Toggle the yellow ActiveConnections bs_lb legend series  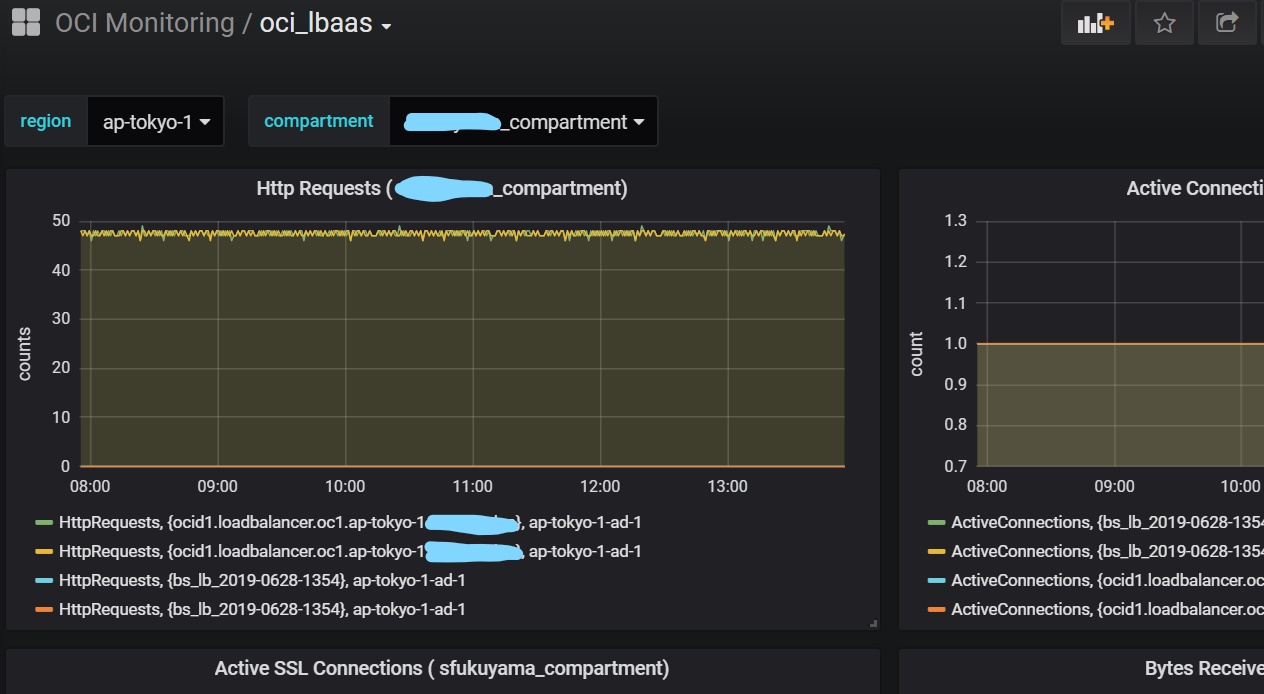[x=1107, y=551]
